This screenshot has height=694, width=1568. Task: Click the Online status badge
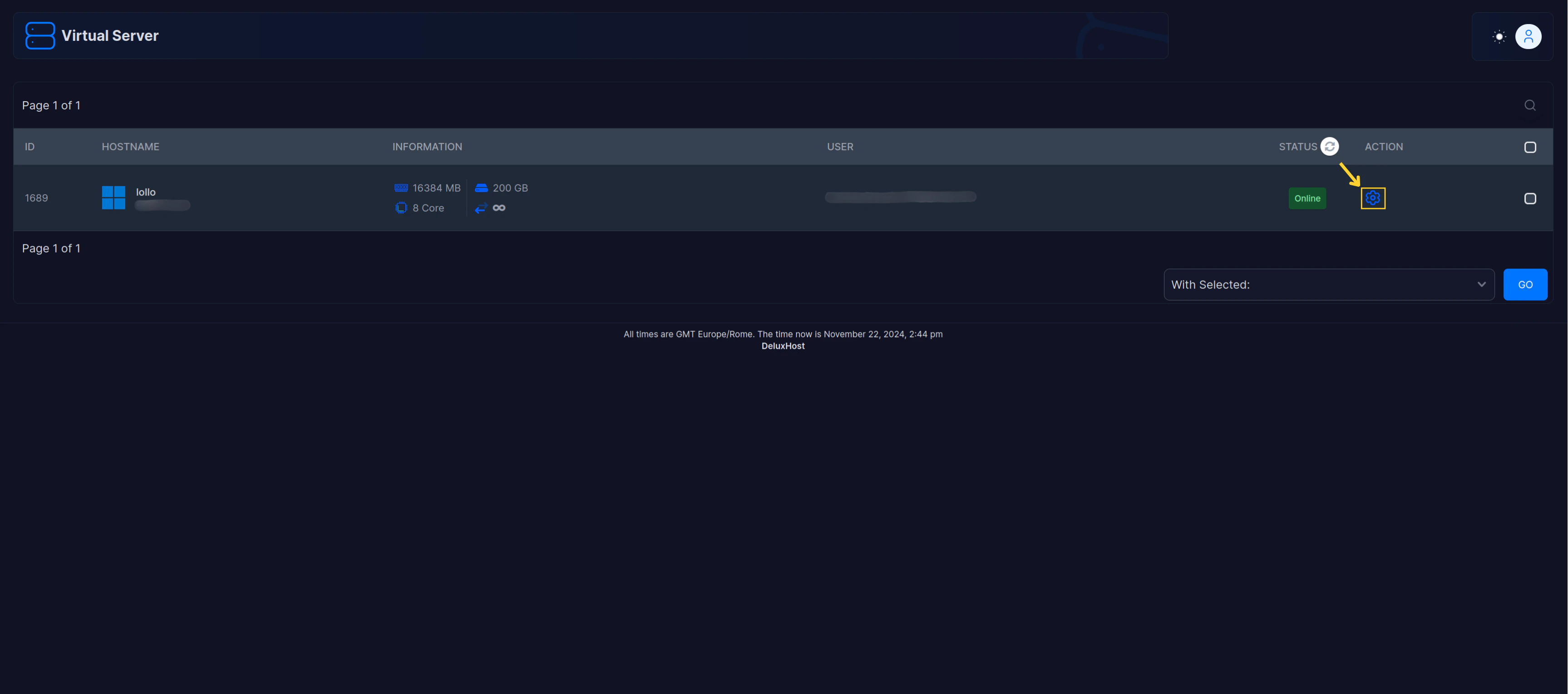click(1307, 198)
